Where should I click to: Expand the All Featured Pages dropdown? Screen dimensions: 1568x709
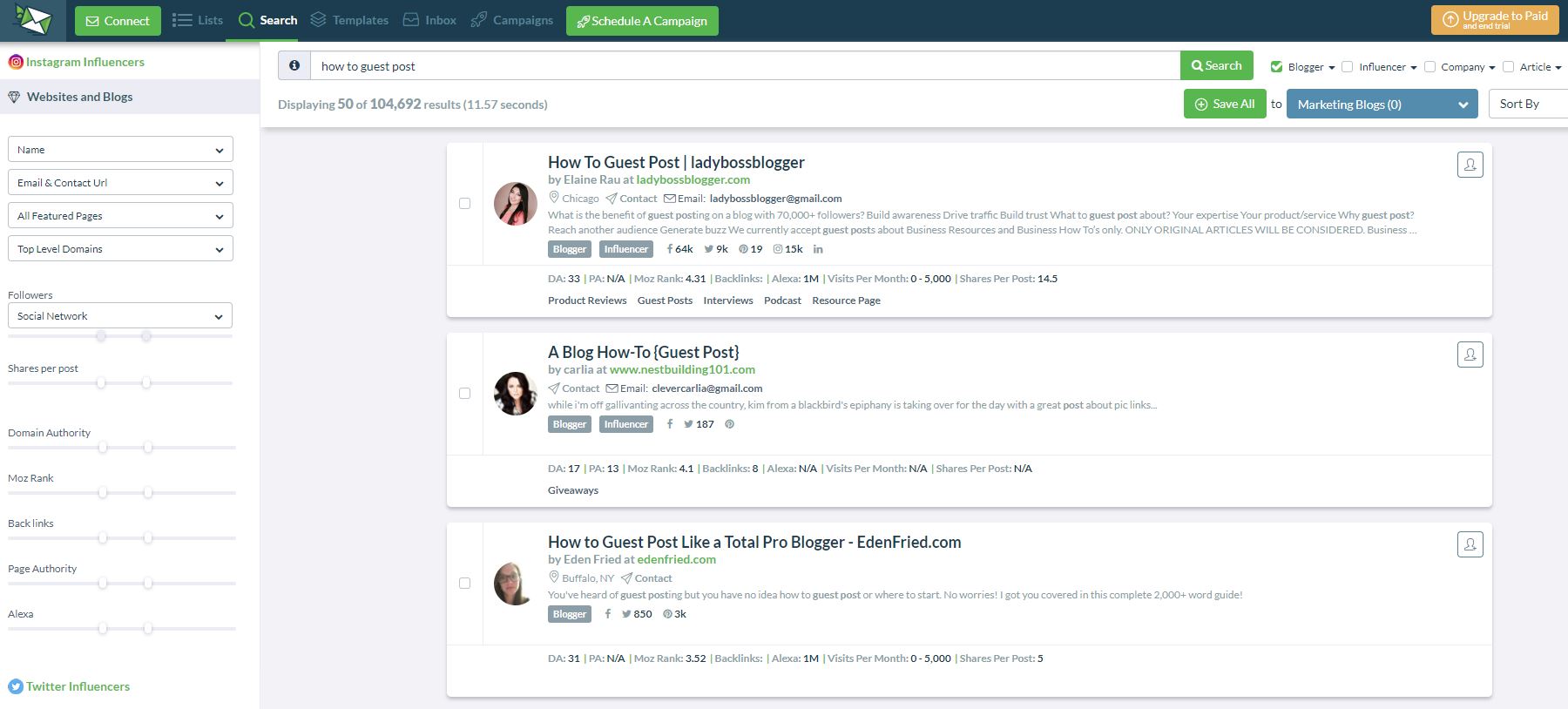120,216
